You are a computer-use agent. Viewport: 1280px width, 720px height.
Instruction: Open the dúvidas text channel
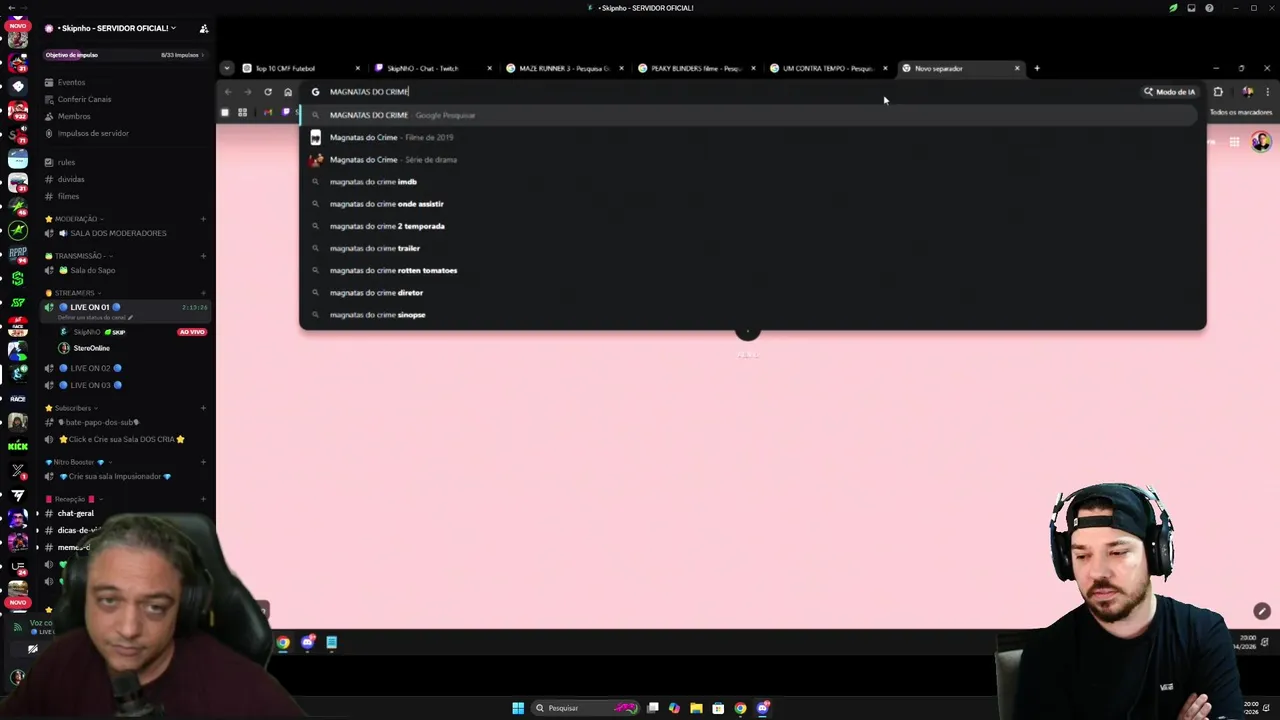pyautogui.click(x=71, y=179)
